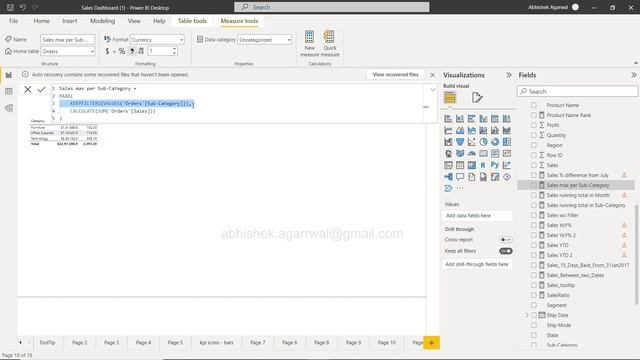Choose Q&A visual speech bubble
This screenshot has width=640, height=360.
point(460,177)
